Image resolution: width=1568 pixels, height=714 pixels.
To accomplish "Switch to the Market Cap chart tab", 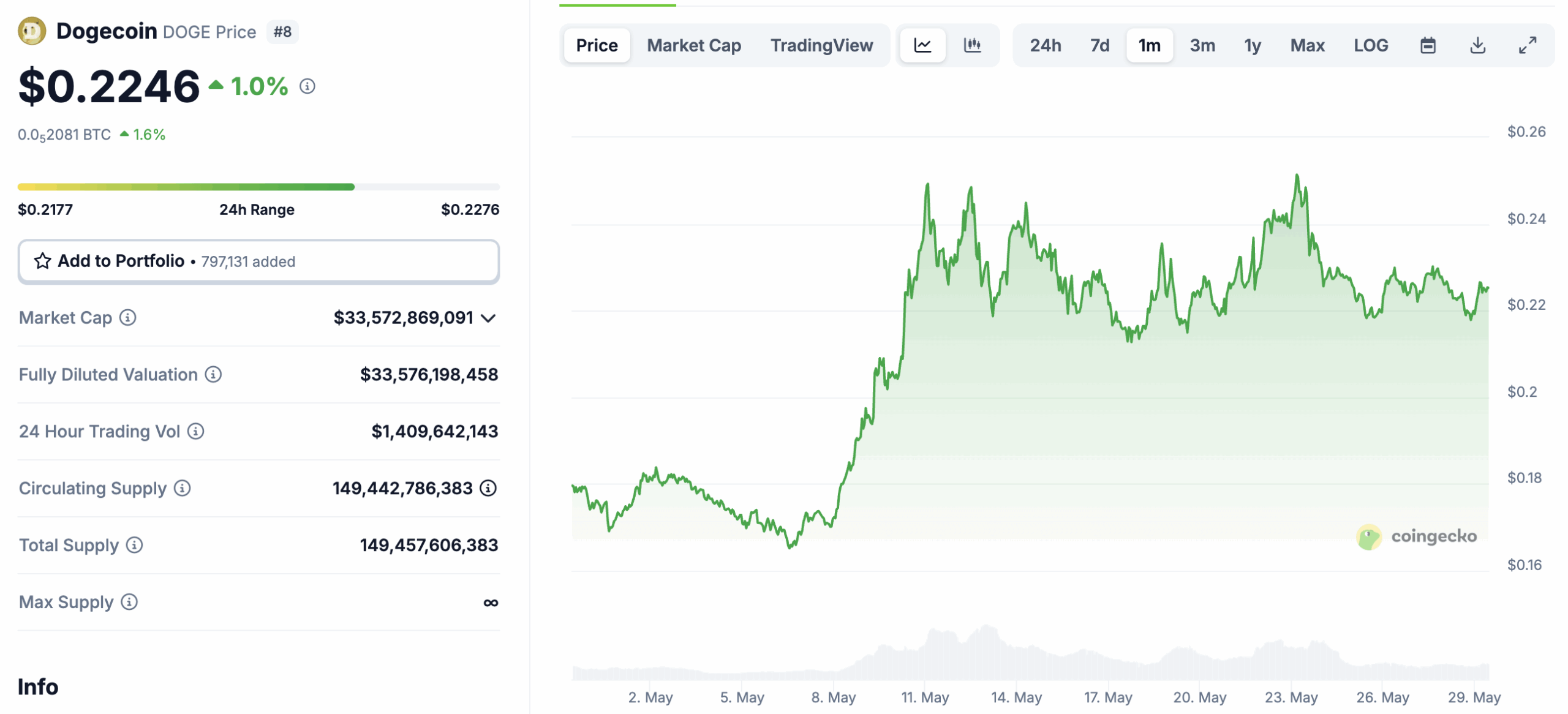I will coord(693,45).
